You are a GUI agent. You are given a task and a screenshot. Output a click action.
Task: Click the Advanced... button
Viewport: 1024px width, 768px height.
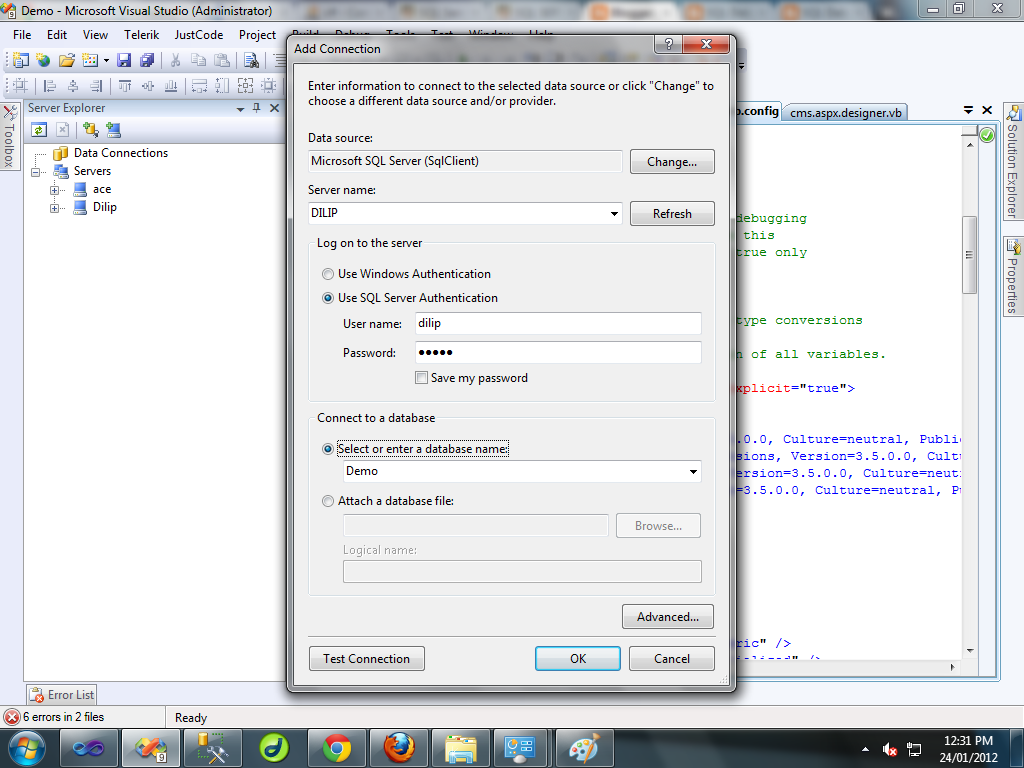point(667,616)
